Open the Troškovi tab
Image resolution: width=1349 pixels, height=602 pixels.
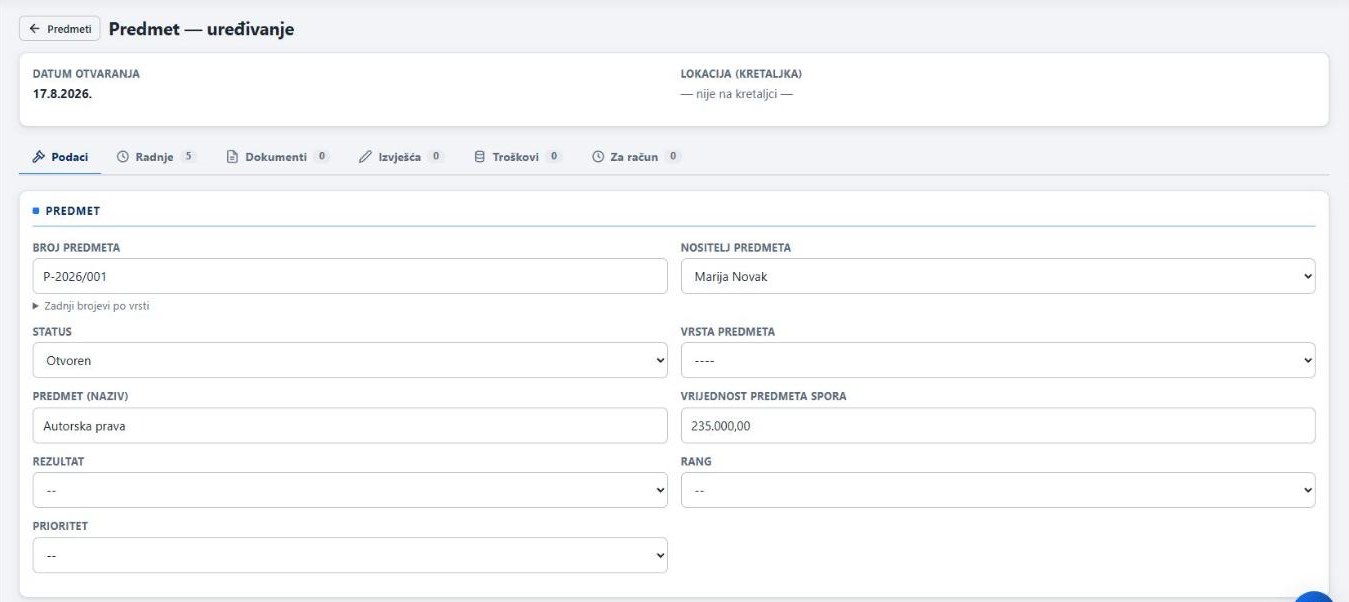[517, 156]
